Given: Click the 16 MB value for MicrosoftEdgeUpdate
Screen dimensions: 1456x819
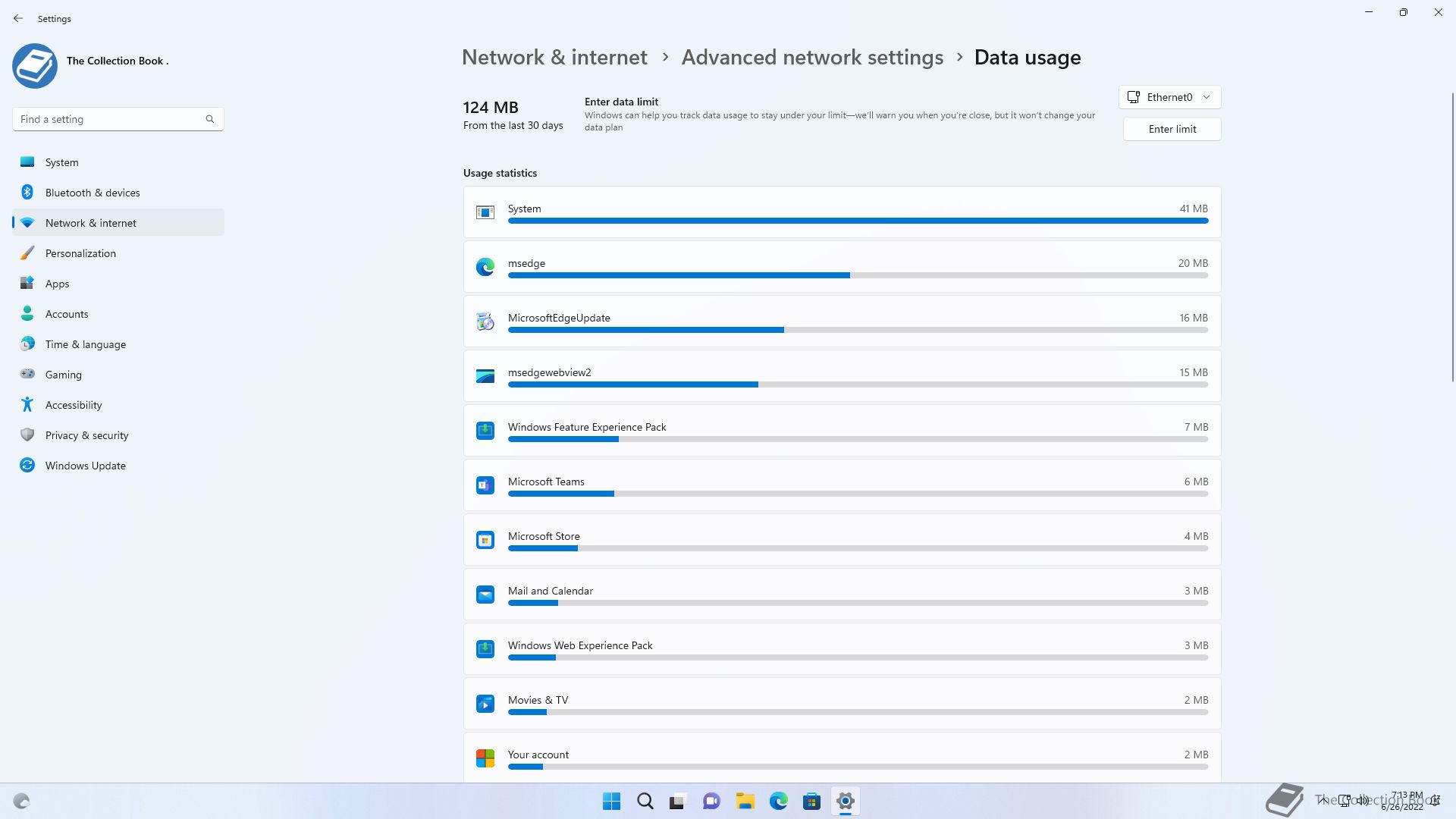Looking at the screenshot, I should click(x=1194, y=318).
